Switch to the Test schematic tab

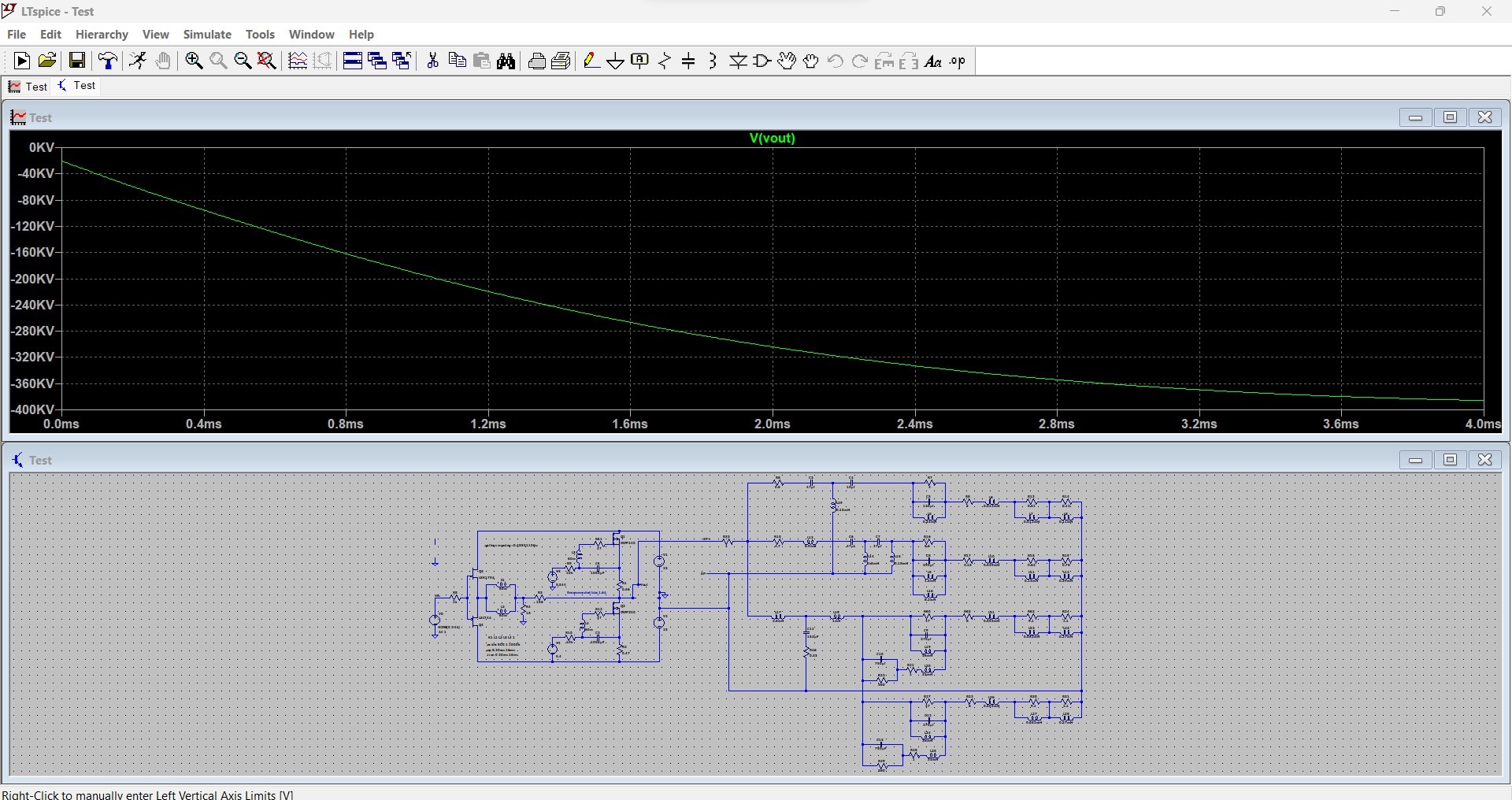[77, 86]
